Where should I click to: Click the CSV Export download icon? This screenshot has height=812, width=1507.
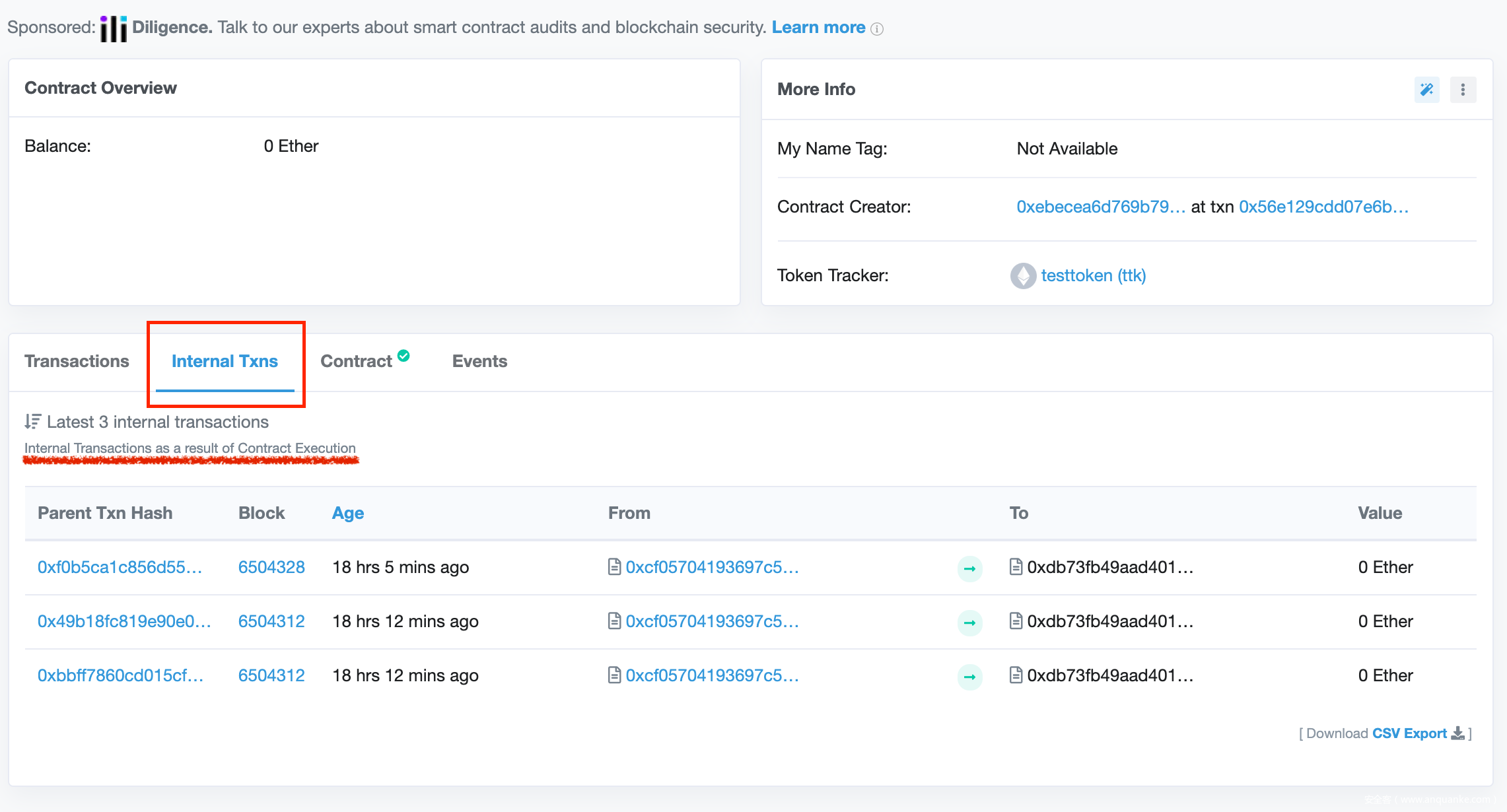click(x=1457, y=733)
